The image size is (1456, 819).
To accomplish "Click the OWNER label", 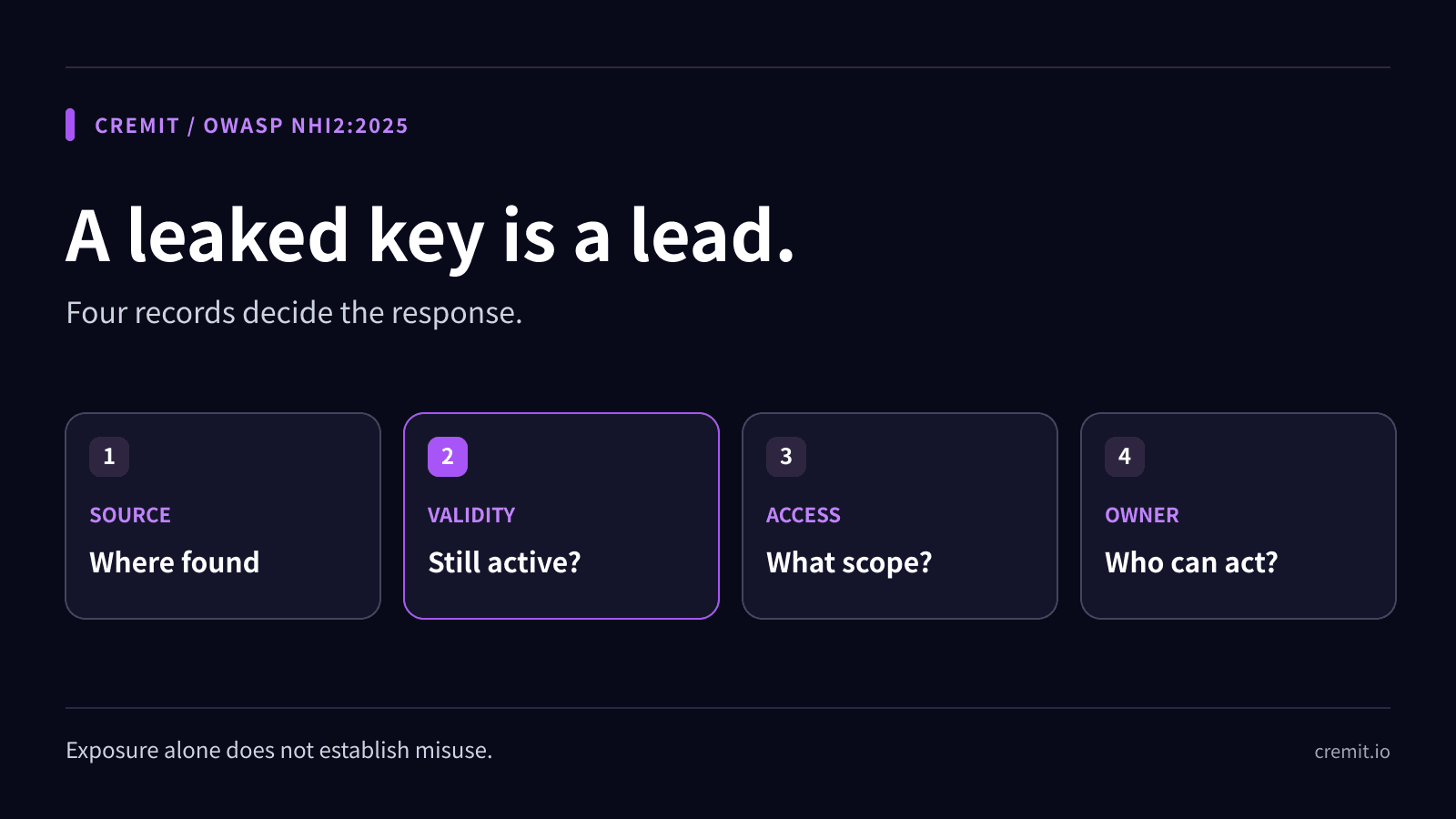I will (x=1142, y=515).
